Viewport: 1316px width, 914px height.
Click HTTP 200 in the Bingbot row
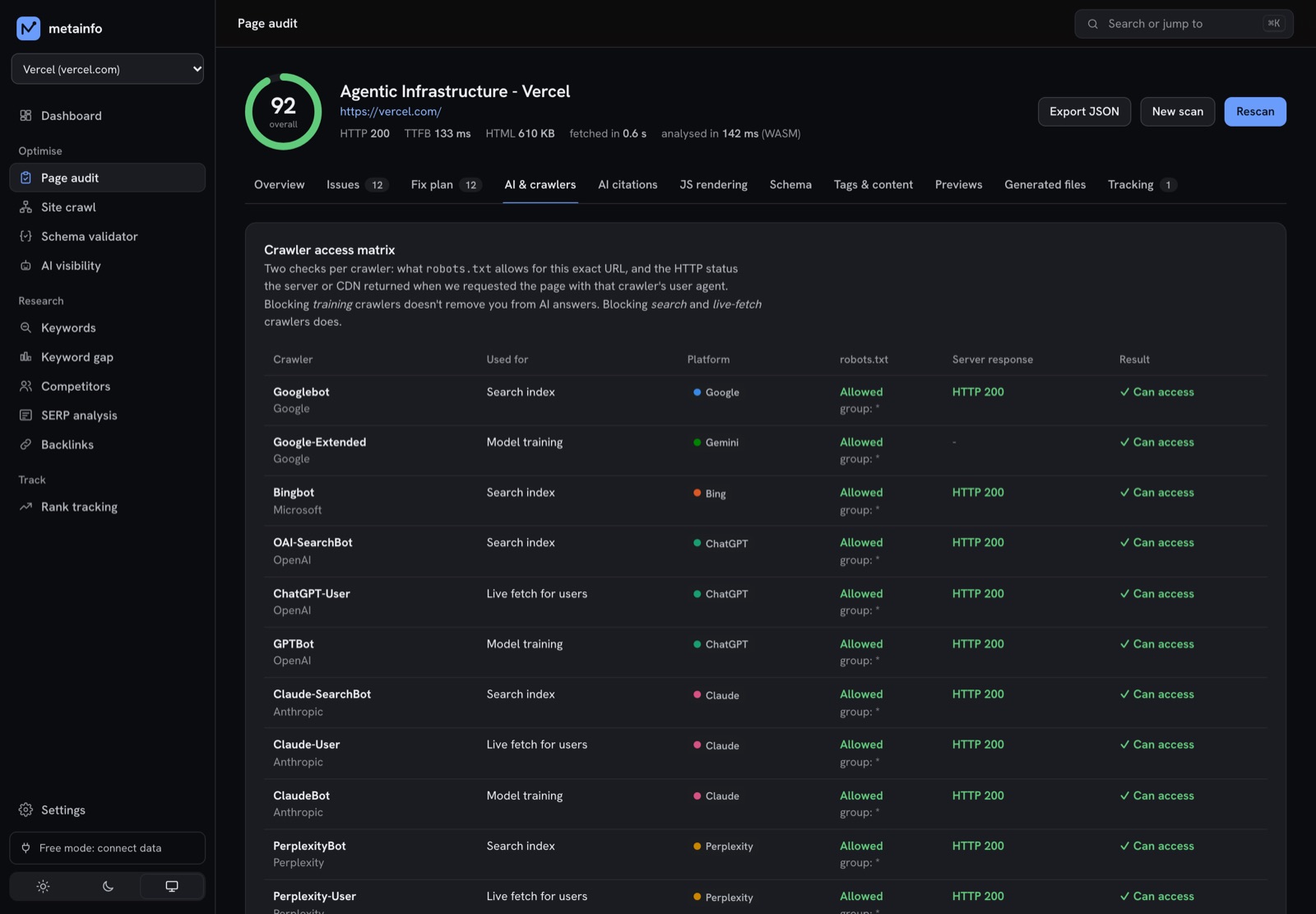click(978, 493)
